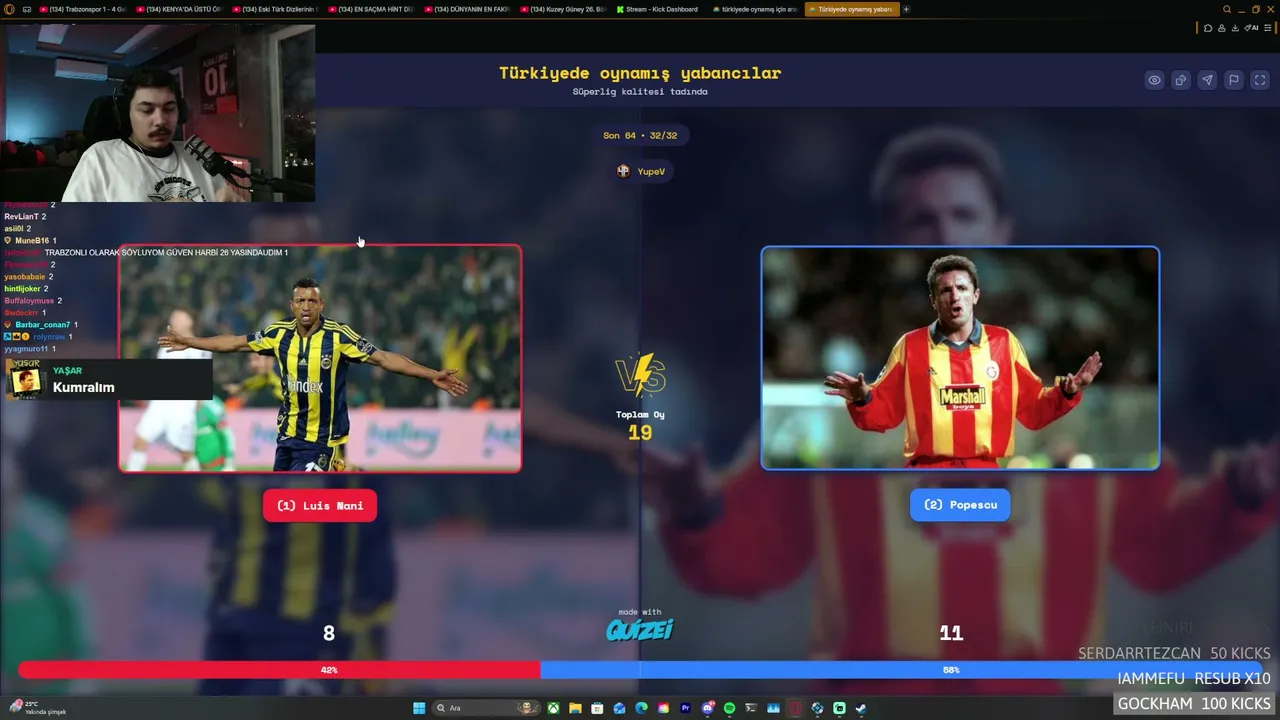Viewport: 1280px width, 720px height.
Task: Open File Explorer from taskbar
Action: point(575,708)
